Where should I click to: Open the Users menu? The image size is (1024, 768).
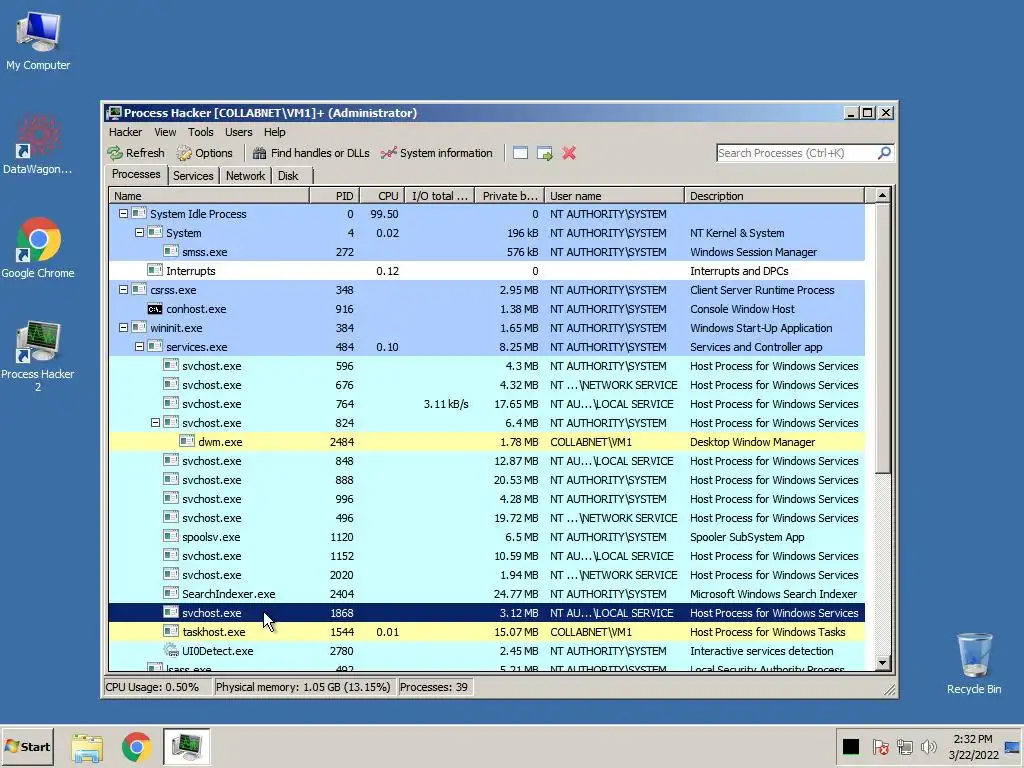click(x=238, y=132)
